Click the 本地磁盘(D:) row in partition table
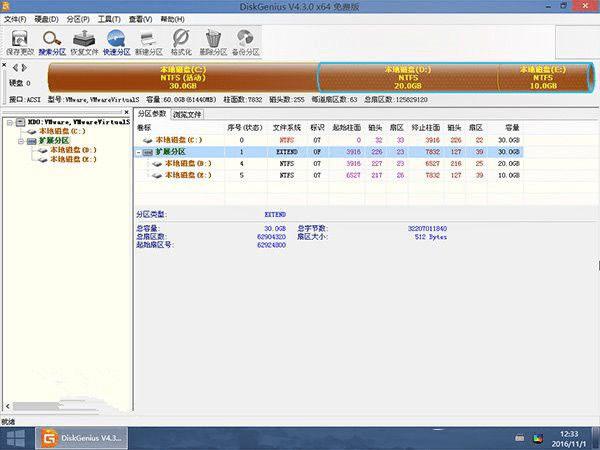This screenshot has width=600, height=450. [329, 163]
